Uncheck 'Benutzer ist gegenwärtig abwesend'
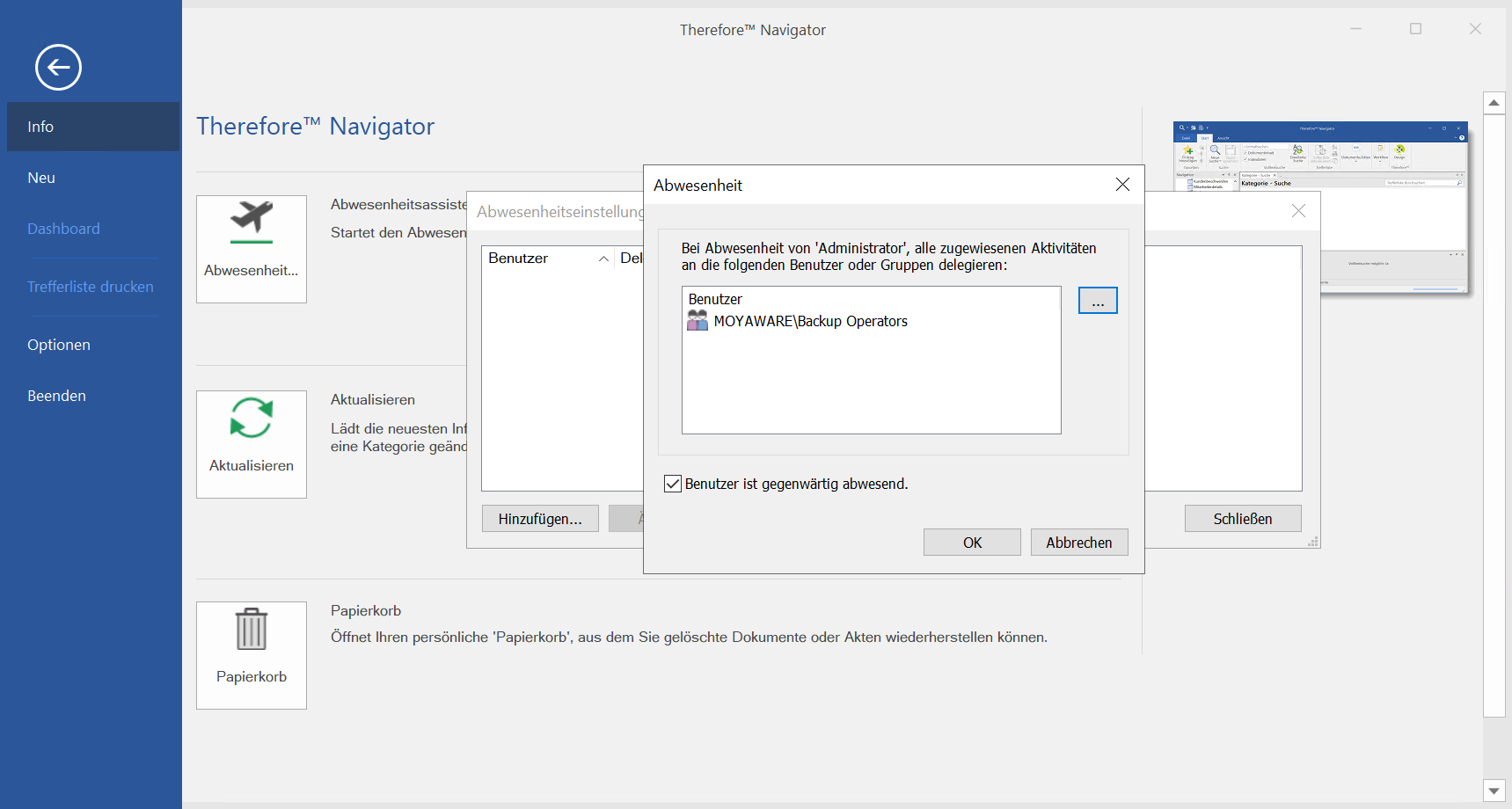This screenshot has width=1512, height=809. click(x=673, y=484)
